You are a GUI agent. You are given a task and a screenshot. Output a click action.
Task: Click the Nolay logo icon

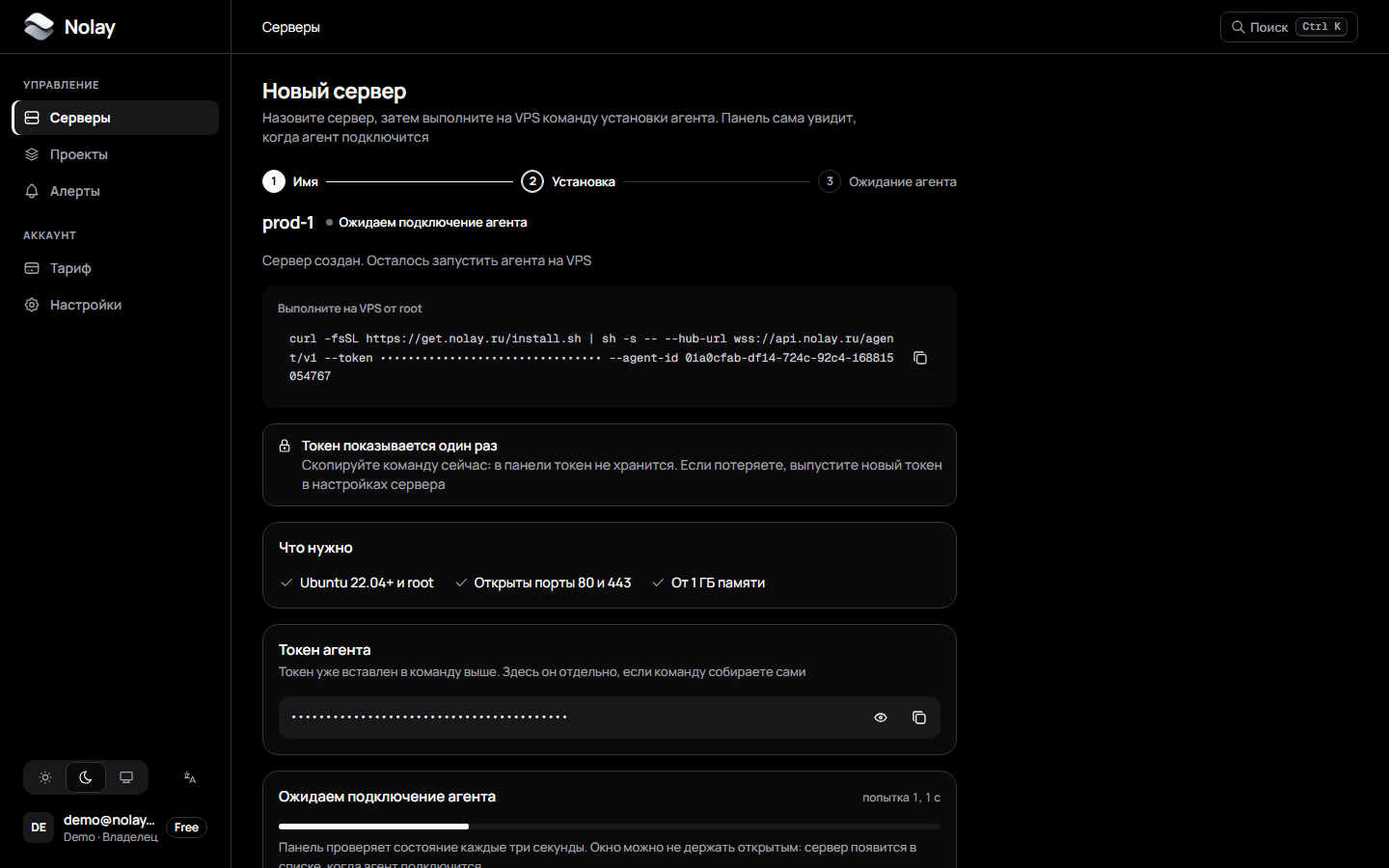(x=39, y=27)
